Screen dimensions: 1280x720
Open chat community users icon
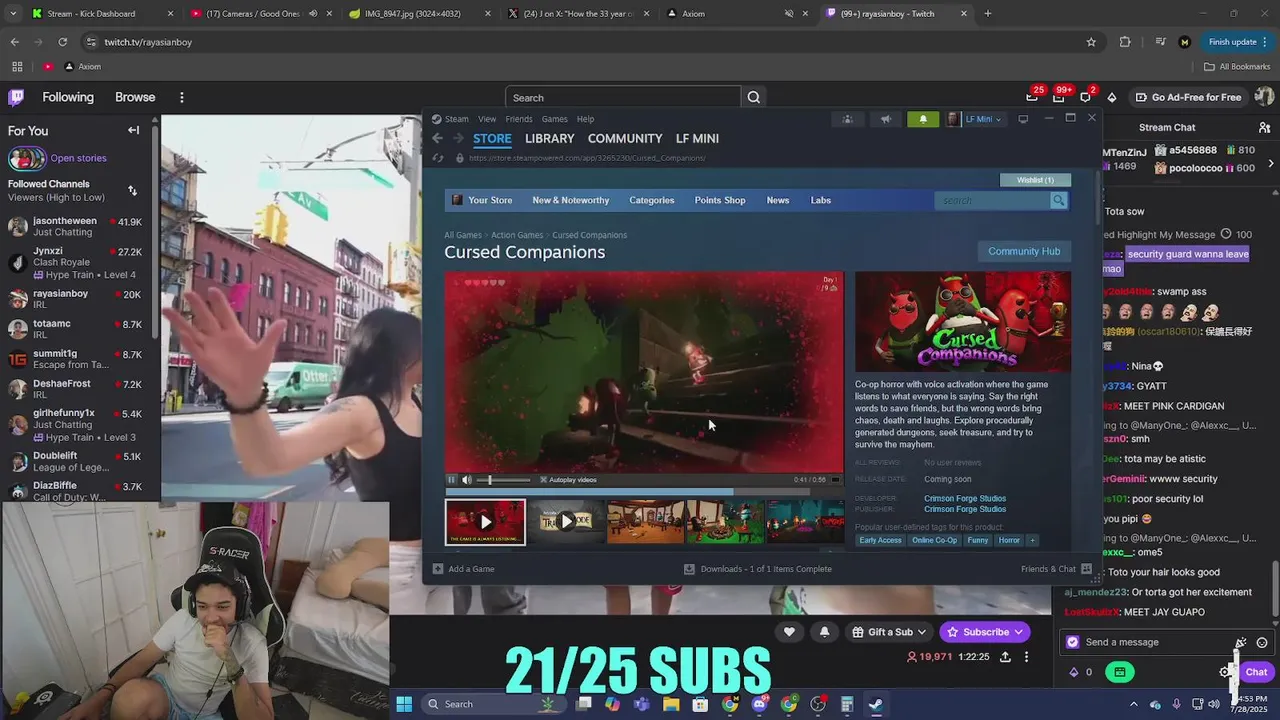(x=1264, y=127)
